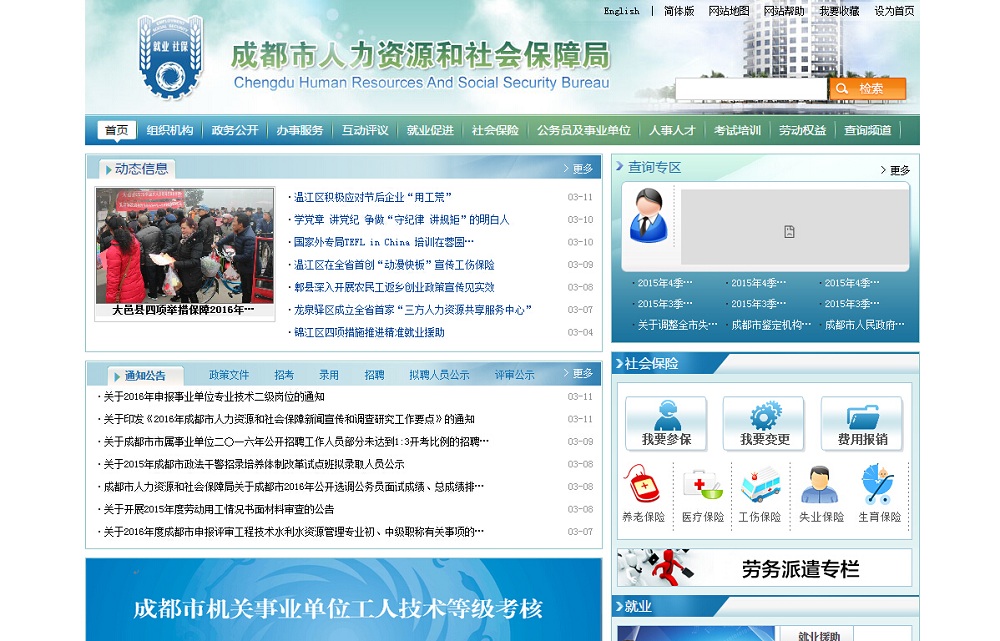Open 考试培训 navigation menu
This screenshot has width=1000, height=641.
pyautogui.click(x=737, y=130)
